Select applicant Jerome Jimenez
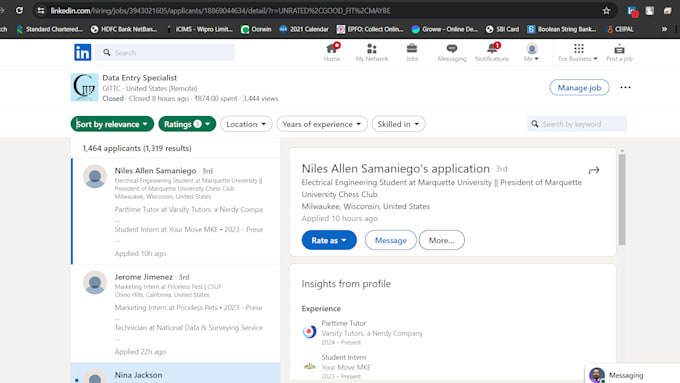The height and width of the screenshot is (383, 680). pyautogui.click(x=176, y=314)
